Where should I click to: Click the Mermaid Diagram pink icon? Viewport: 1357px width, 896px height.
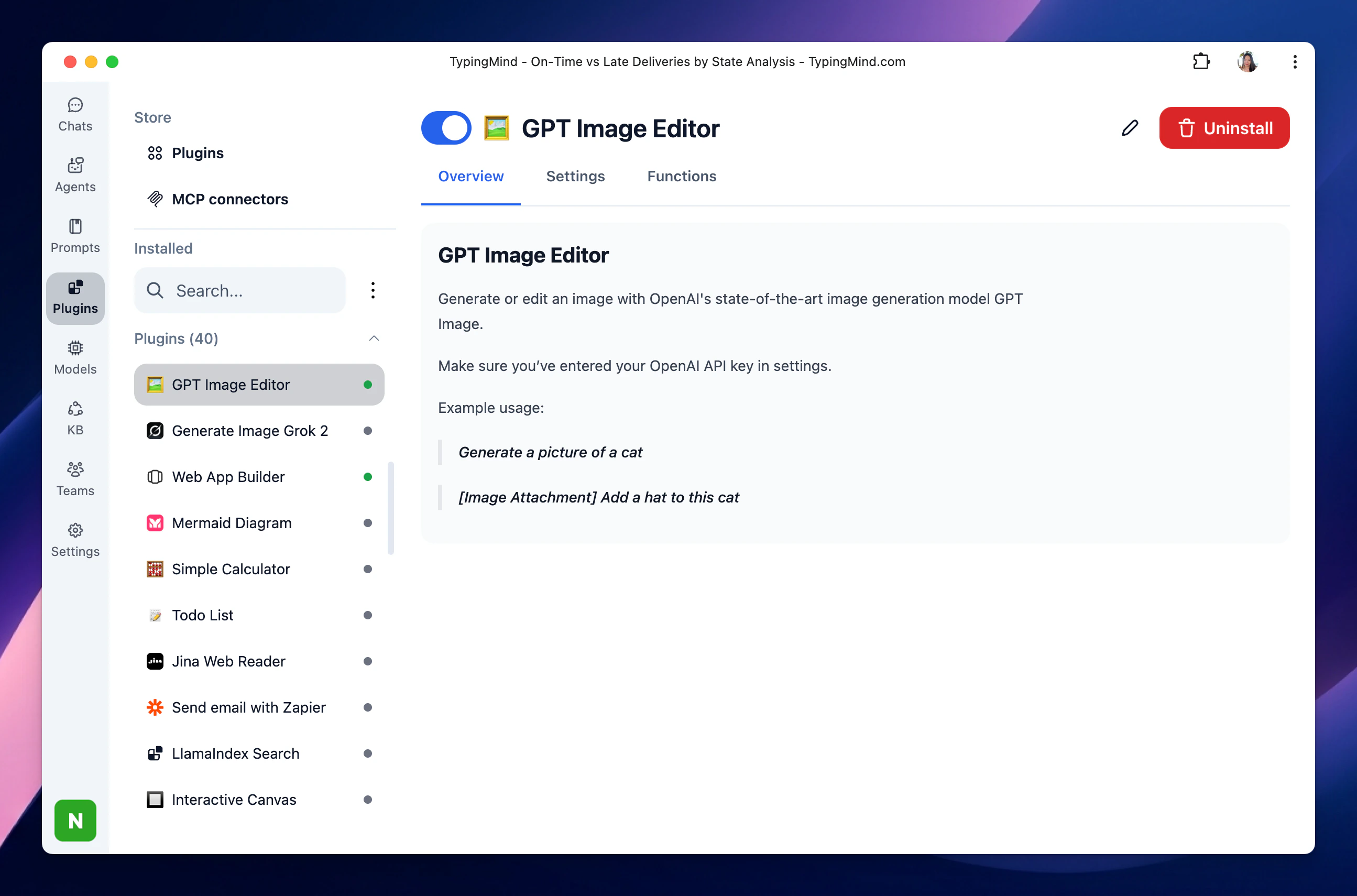155,523
